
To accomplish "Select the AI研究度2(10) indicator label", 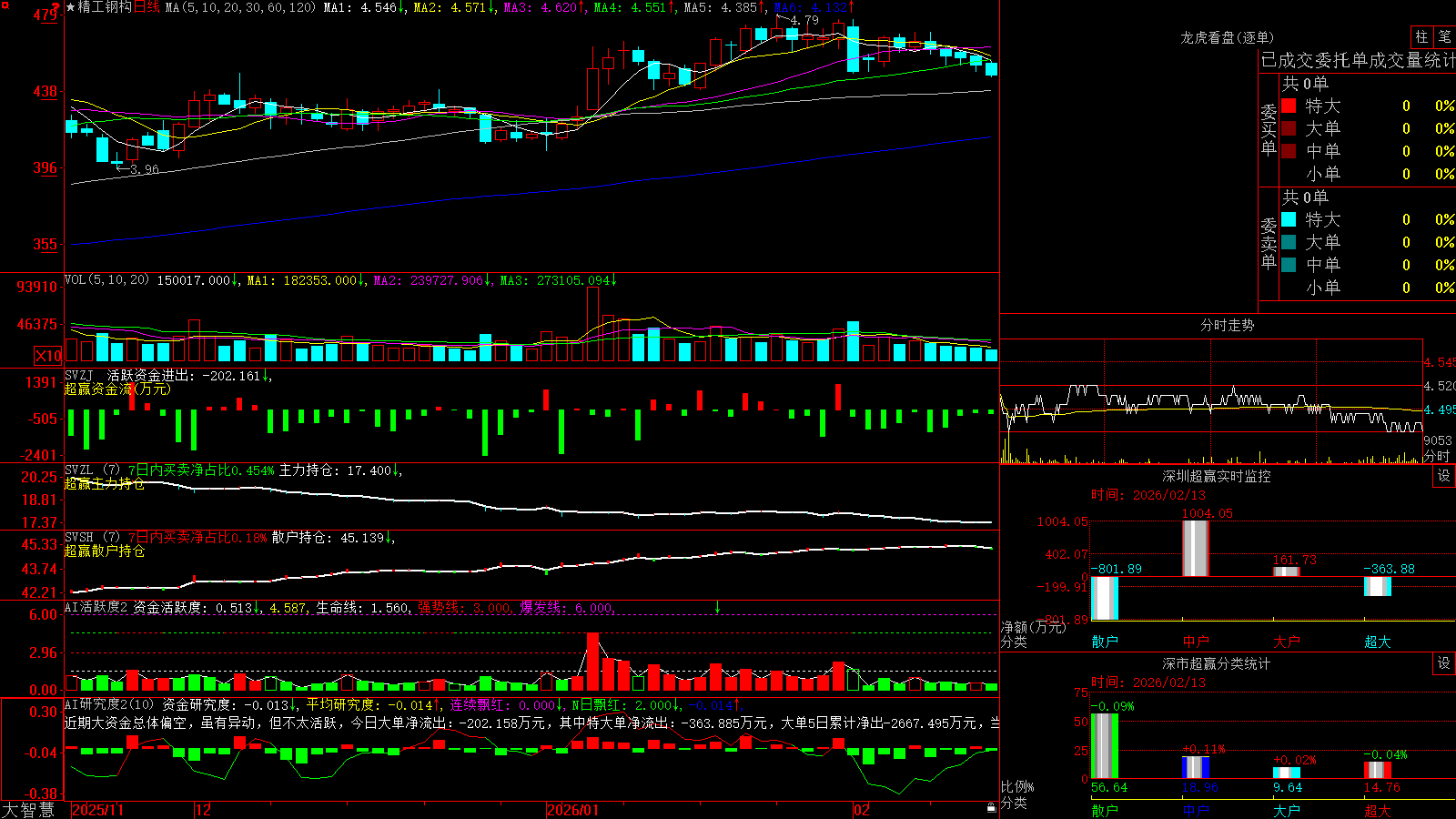I will tap(109, 704).
